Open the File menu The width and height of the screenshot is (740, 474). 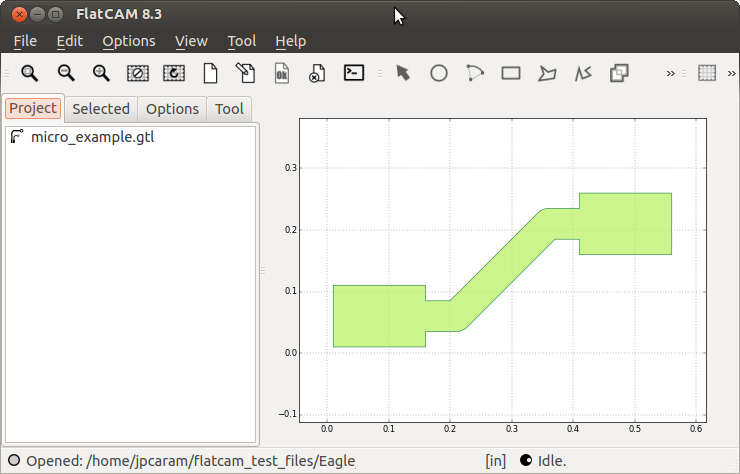(25, 41)
